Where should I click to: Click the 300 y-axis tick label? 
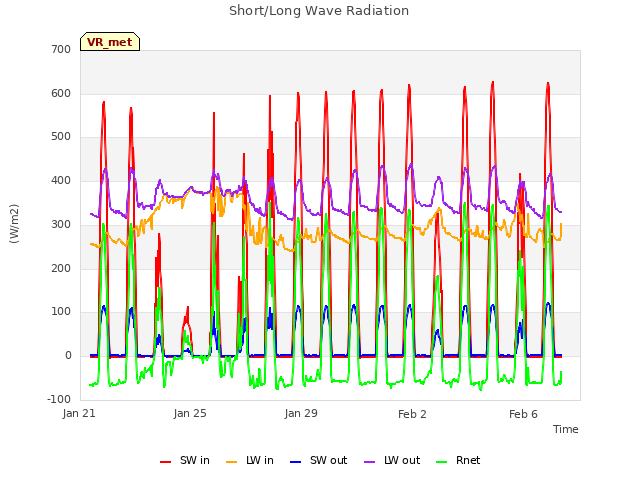[x=61, y=224]
